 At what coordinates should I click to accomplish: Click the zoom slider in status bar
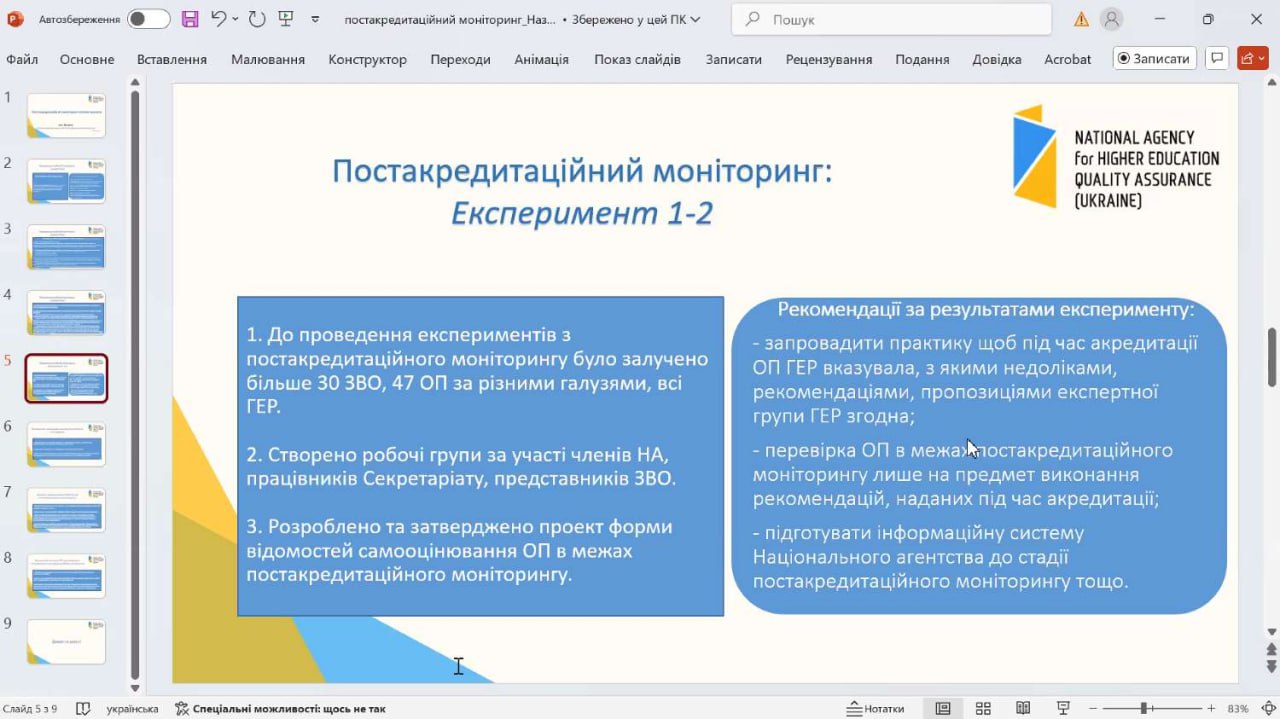[x=1143, y=708]
